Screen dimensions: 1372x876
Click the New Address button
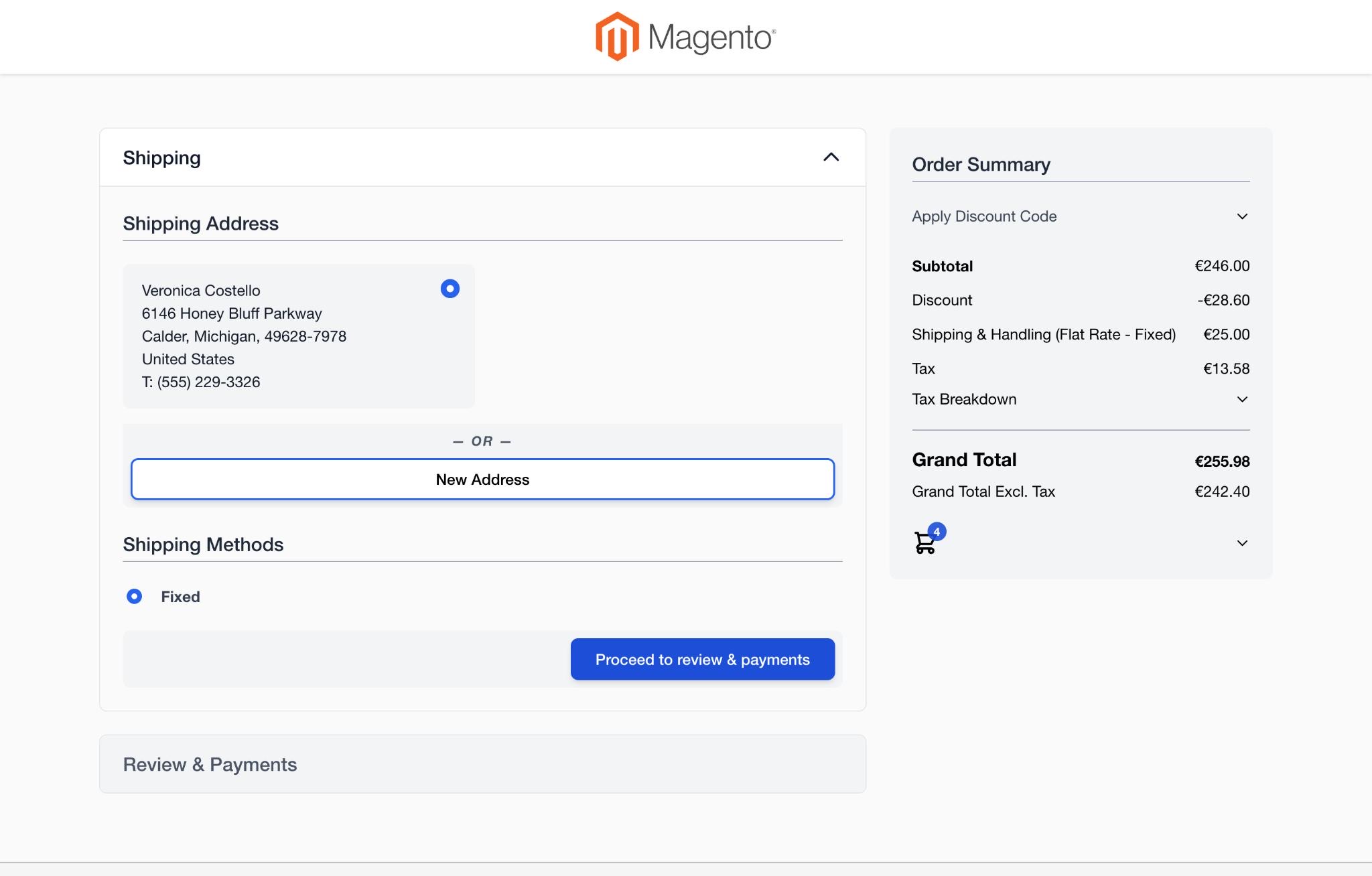click(x=482, y=479)
